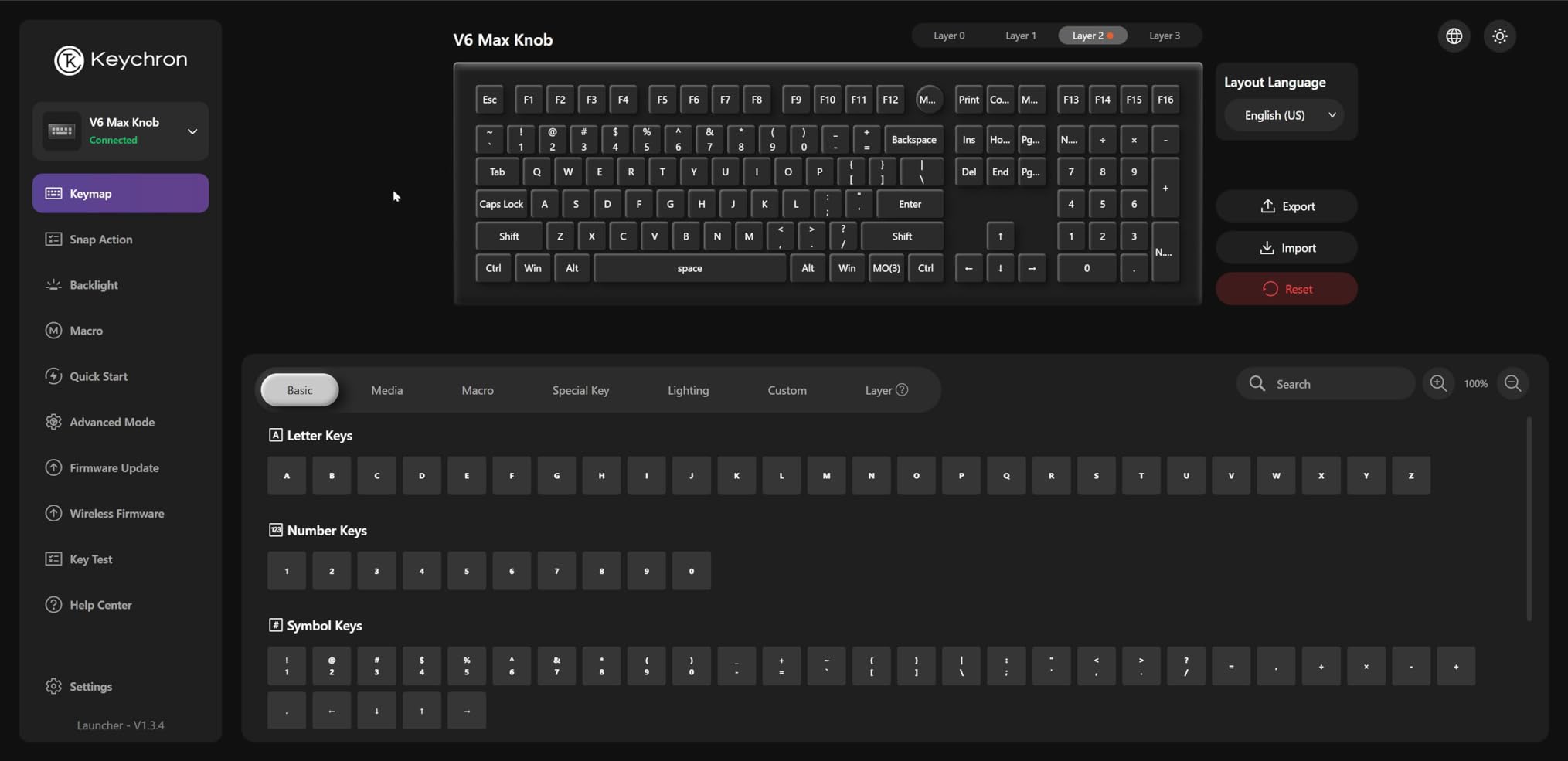Select the Custom keycode tab
This screenshot has width=1568, height=761.
coord(787,390)
